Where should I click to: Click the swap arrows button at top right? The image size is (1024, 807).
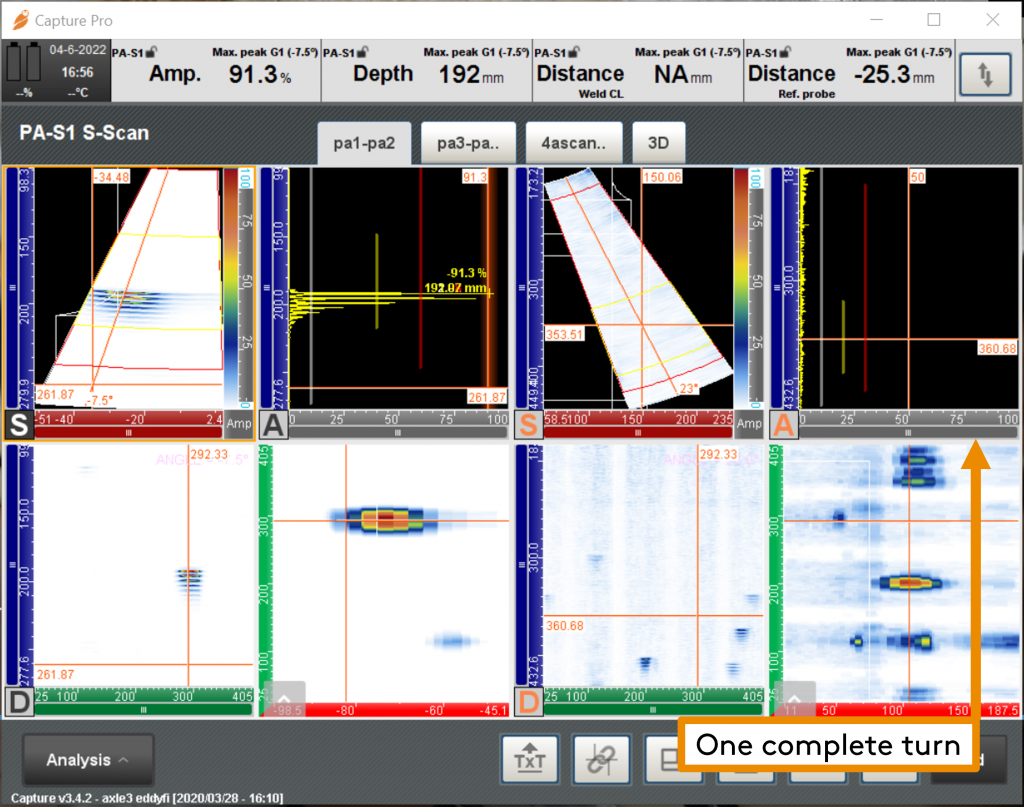click(x=984, y=73)
